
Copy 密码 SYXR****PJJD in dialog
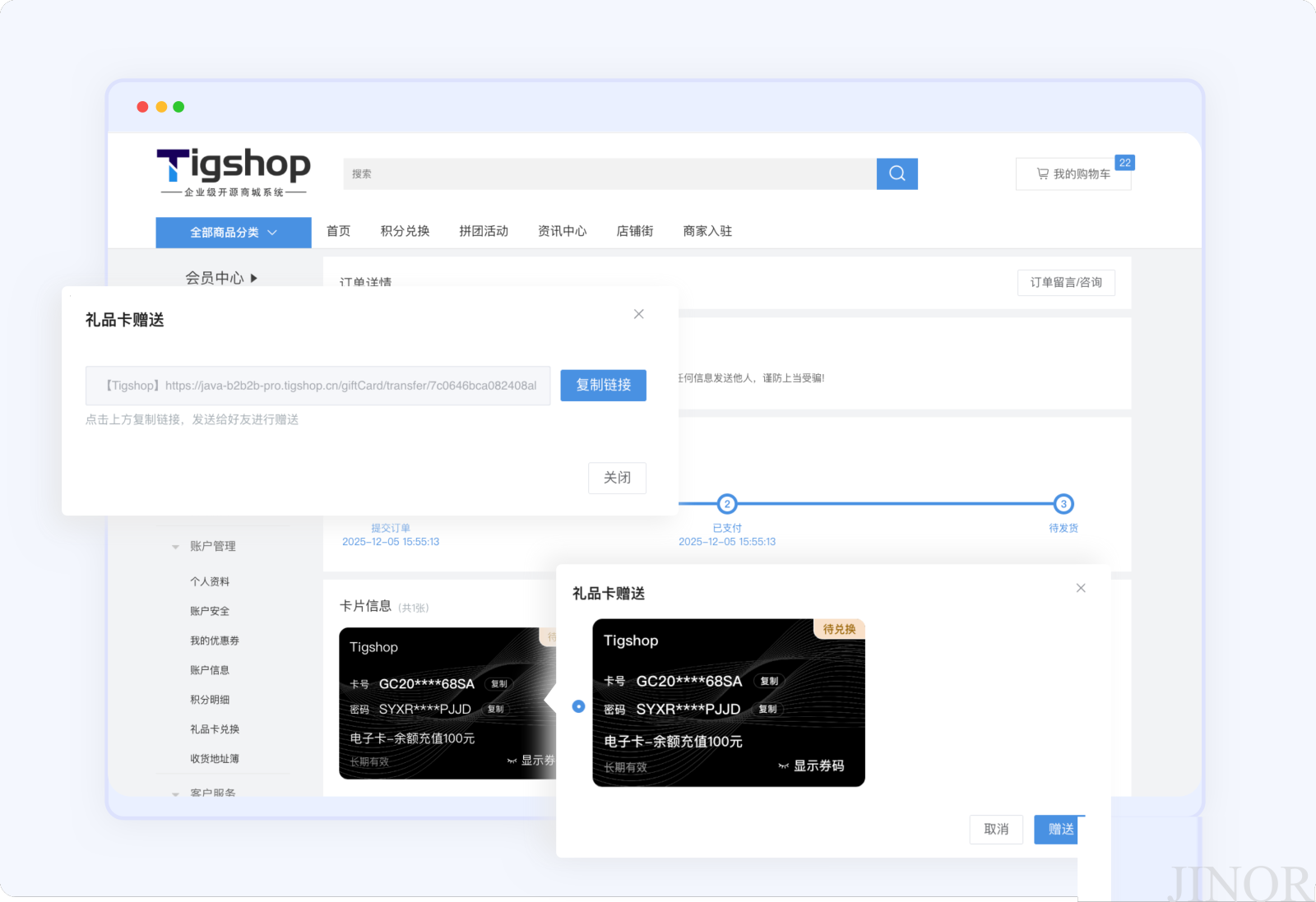[767, 709]
